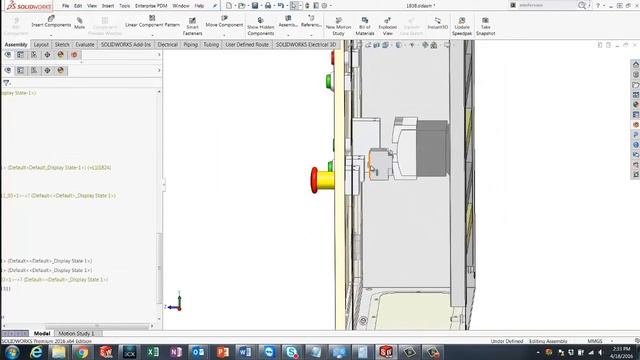Switch to the Layout tab

[41, 44]
